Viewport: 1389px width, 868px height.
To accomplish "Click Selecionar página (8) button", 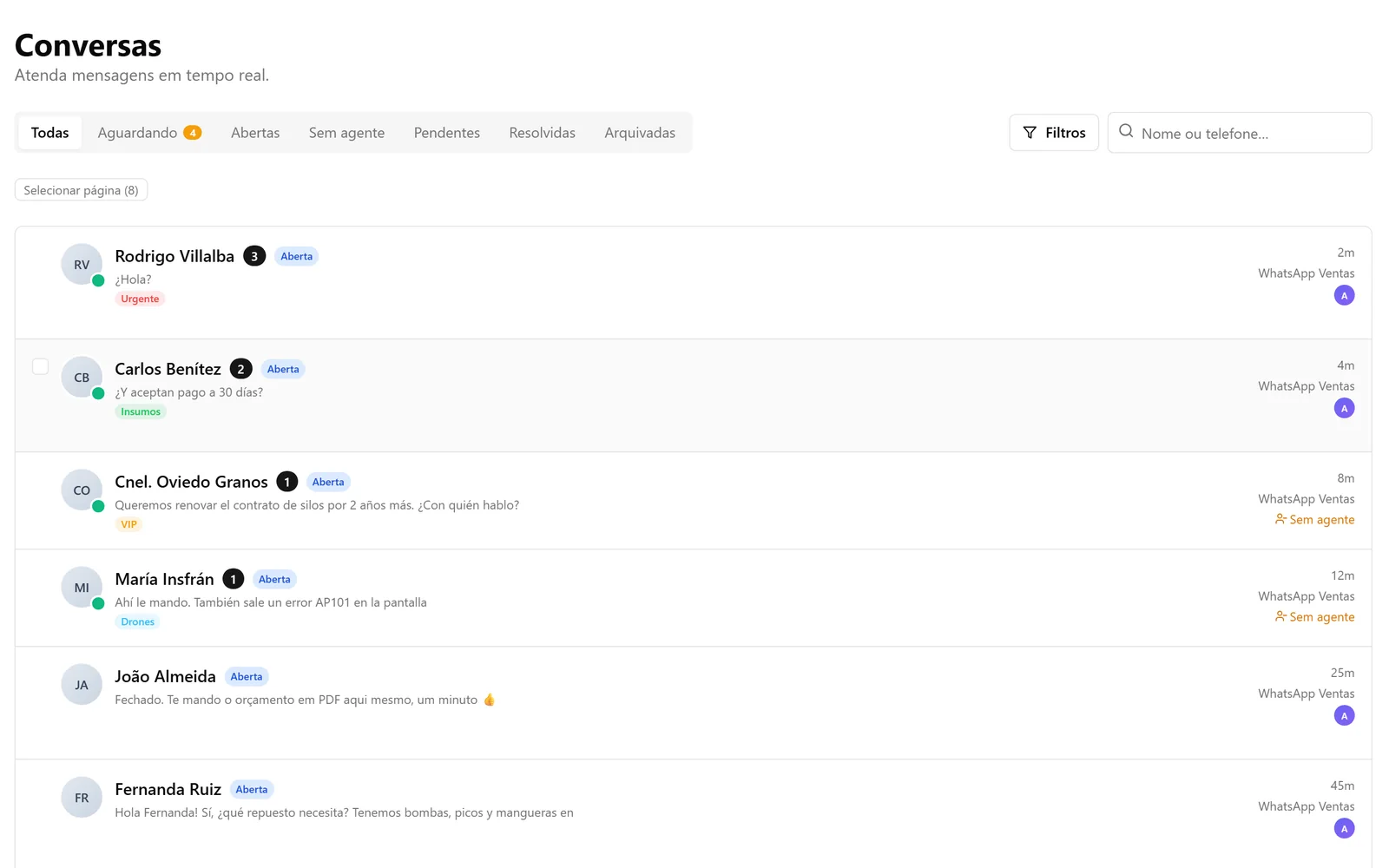I will pos(81,190).
